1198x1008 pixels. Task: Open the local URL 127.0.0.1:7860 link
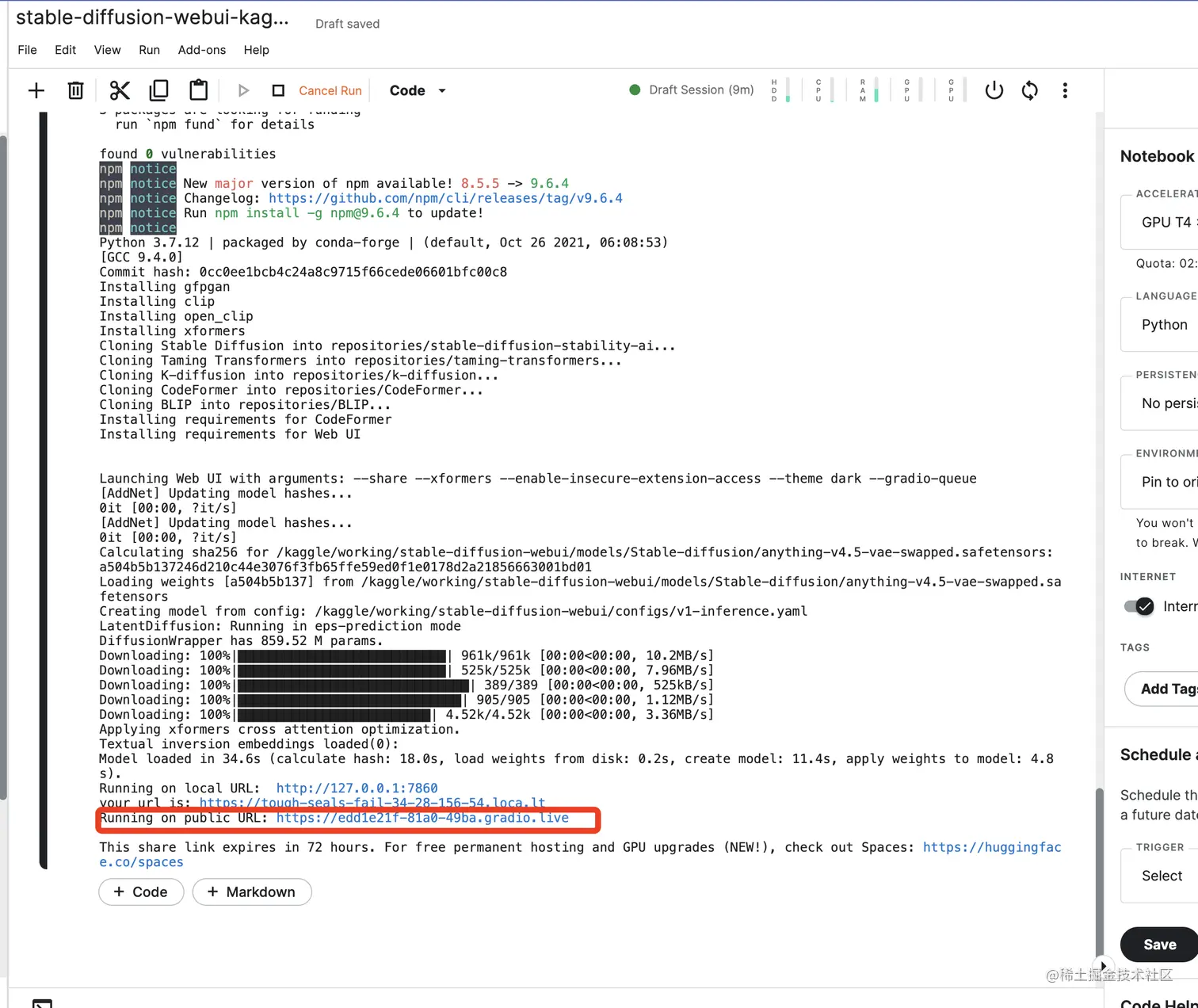(357, 788)
